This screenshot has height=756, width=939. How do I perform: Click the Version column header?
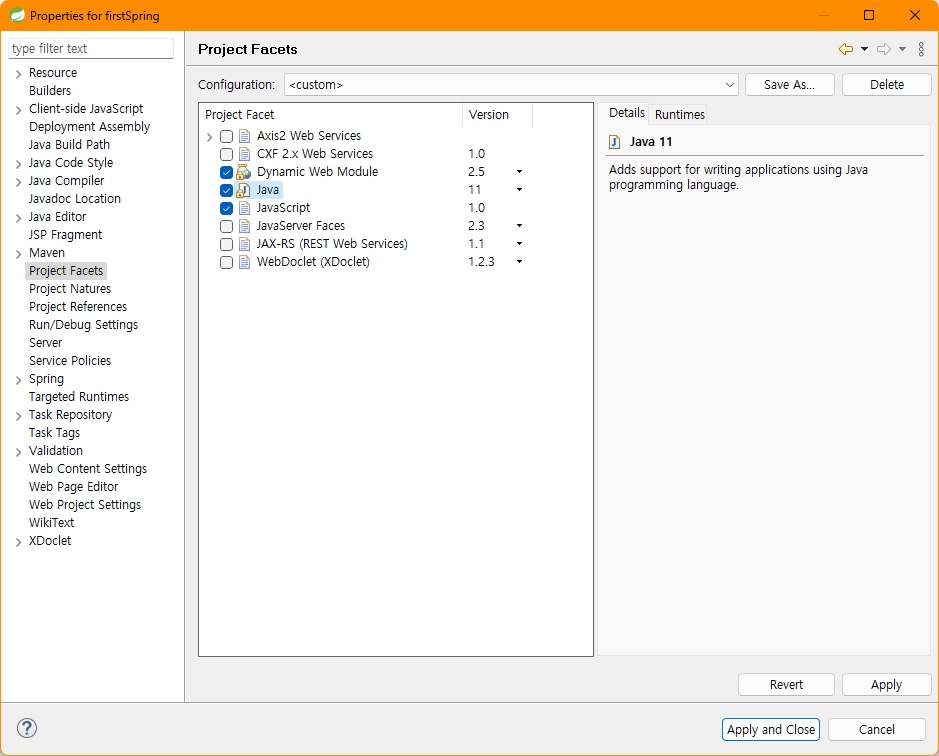point(497,114)
